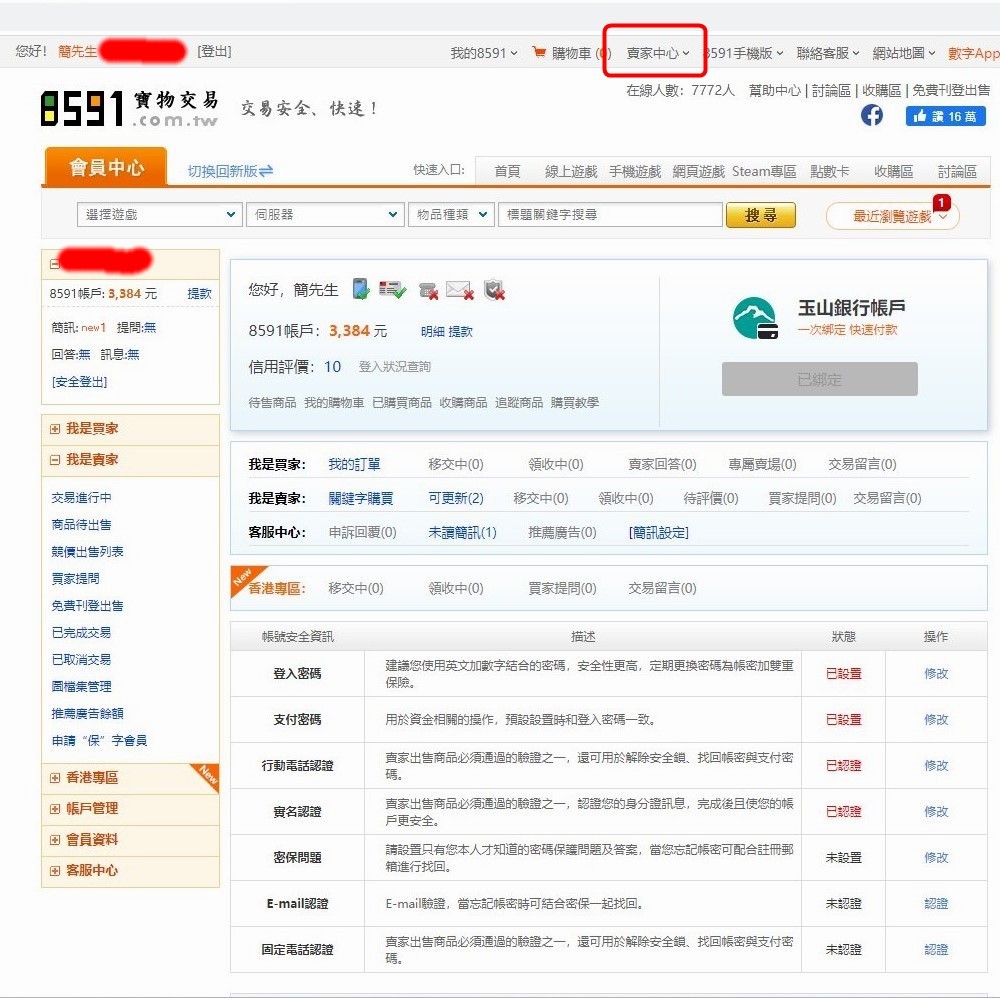1000x998 pixels.
Task: Click the email envelope verification icon
Action: coord(459,290)
